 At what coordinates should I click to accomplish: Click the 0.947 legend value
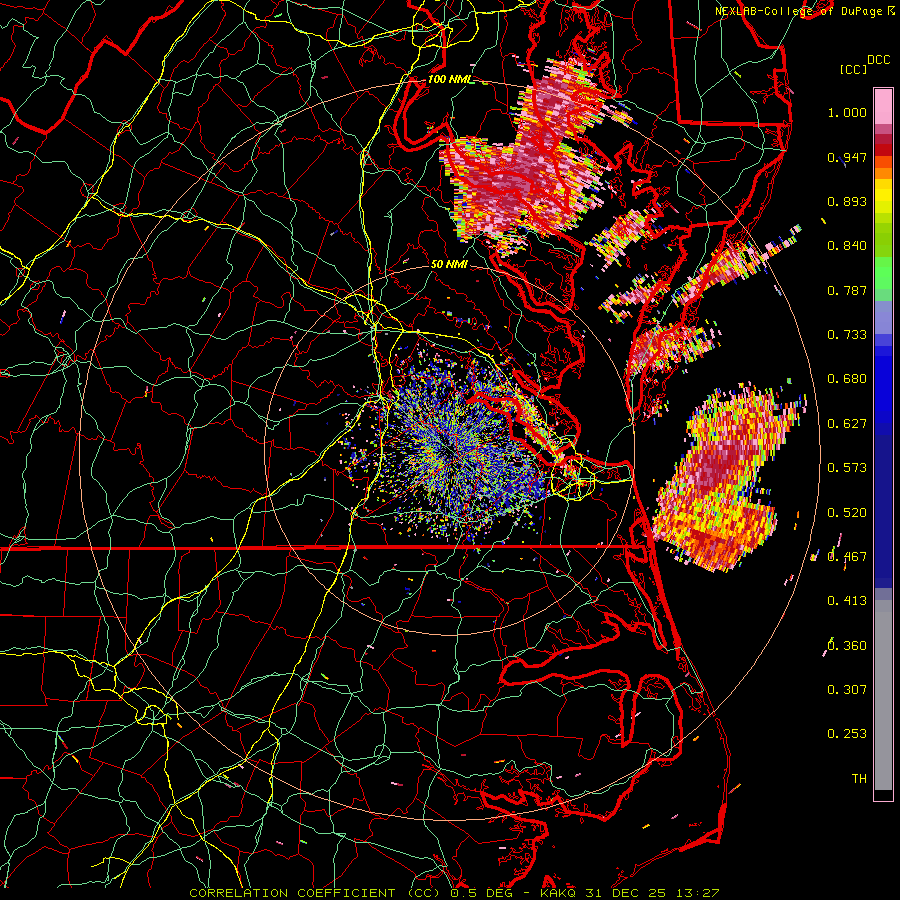click(847, 157)
